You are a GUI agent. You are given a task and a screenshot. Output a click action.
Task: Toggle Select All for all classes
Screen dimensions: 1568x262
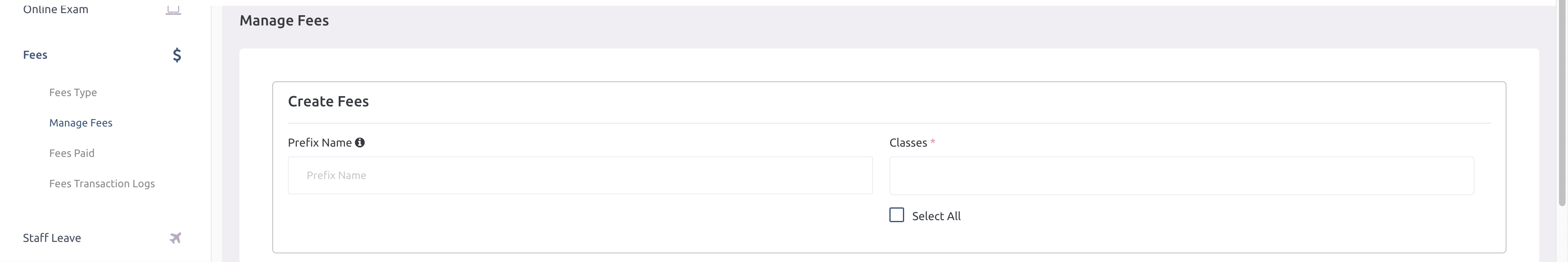point(896,215)
